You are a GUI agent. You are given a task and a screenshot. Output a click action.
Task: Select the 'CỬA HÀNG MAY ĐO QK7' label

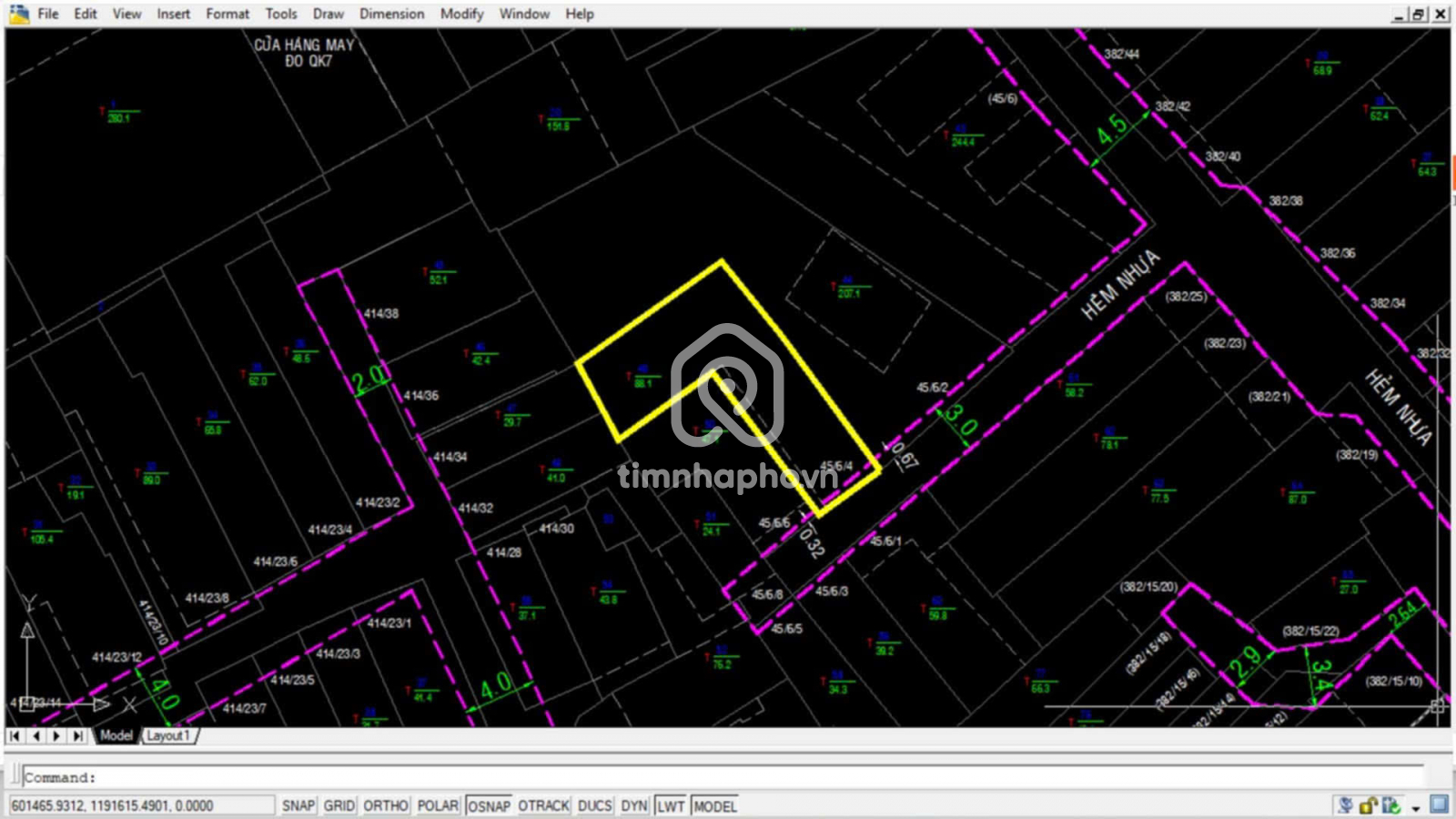304,53
